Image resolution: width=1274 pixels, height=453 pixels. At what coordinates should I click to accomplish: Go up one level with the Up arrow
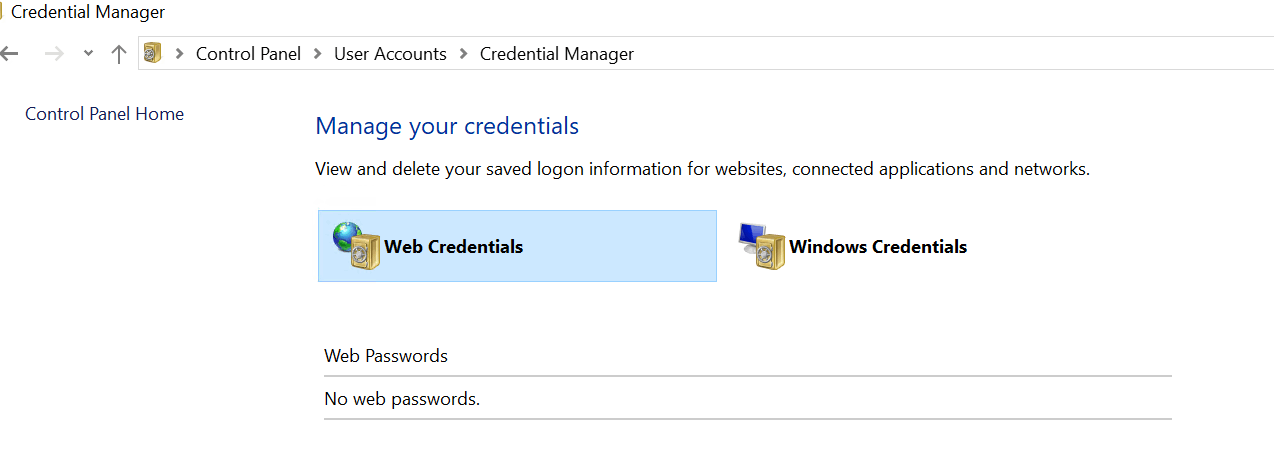coord(119,54)
